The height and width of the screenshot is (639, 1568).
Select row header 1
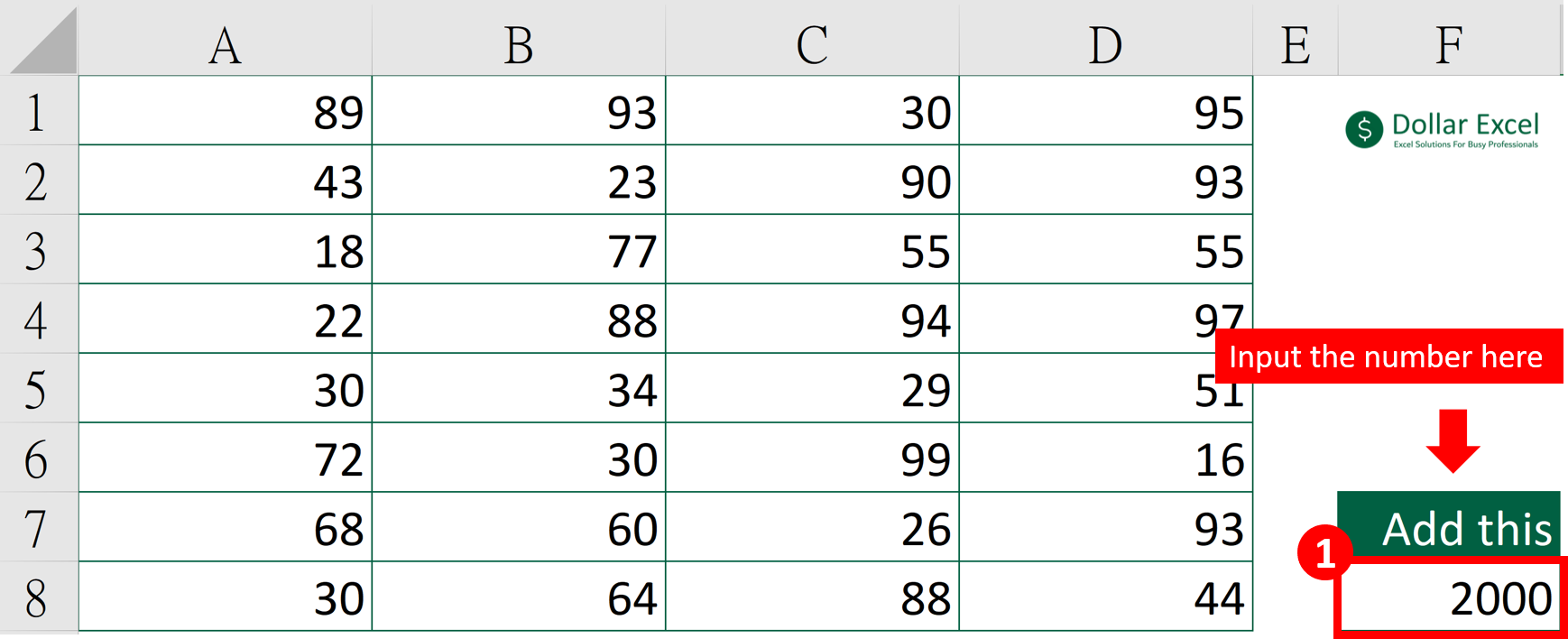tap(38, 110)
